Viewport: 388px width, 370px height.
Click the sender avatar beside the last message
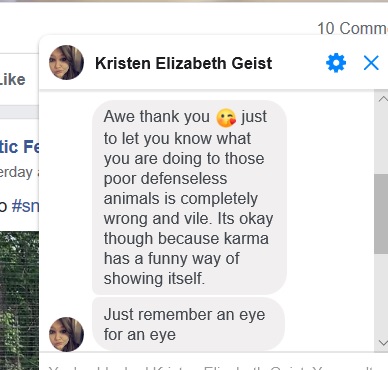66,334
